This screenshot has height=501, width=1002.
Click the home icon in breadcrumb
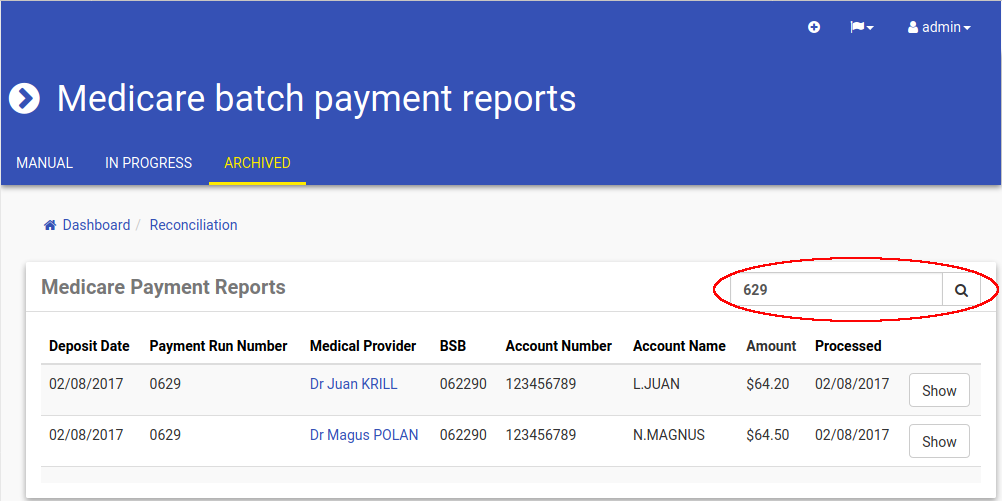point(50,225)
